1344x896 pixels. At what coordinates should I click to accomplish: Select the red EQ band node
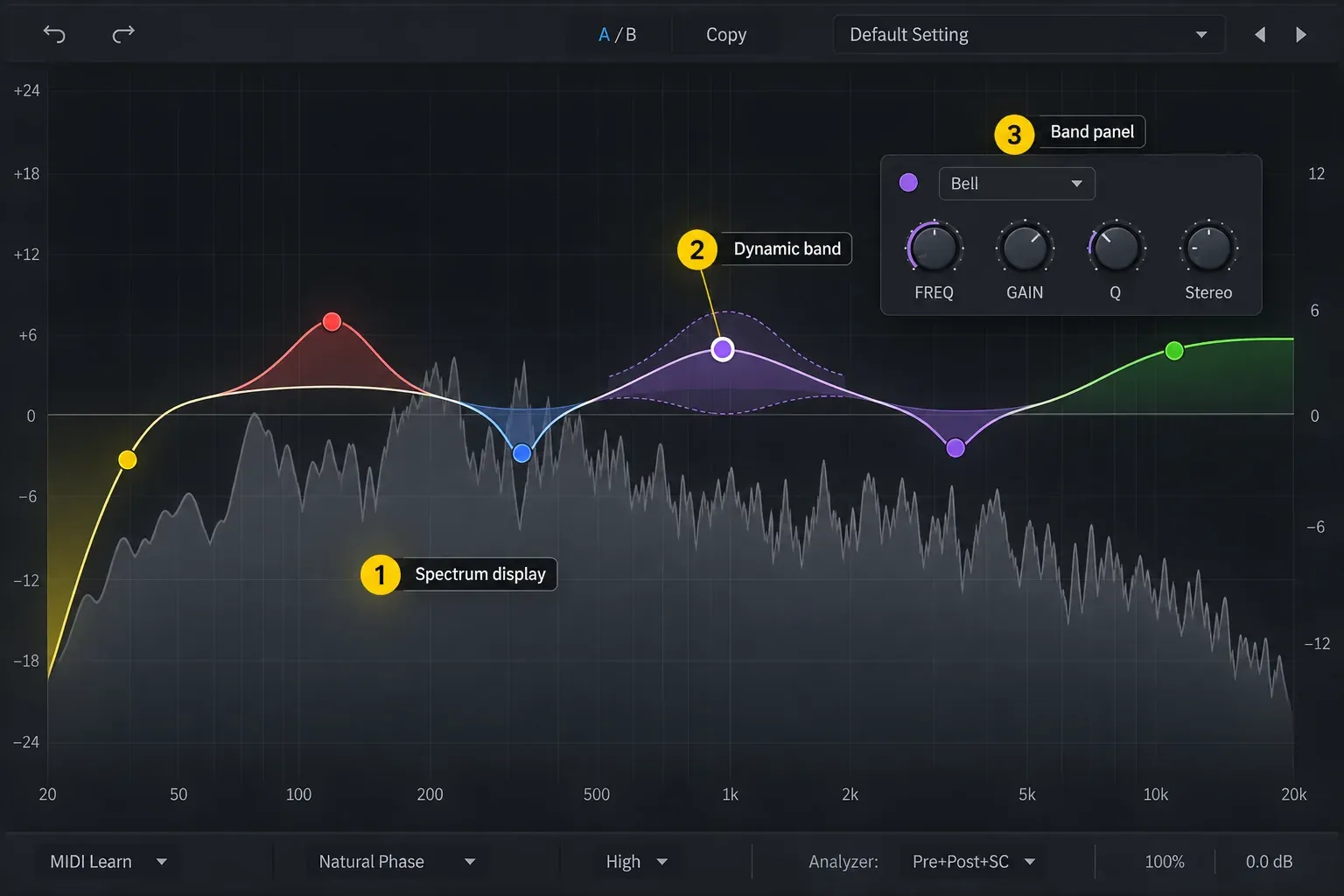point(332,322)
